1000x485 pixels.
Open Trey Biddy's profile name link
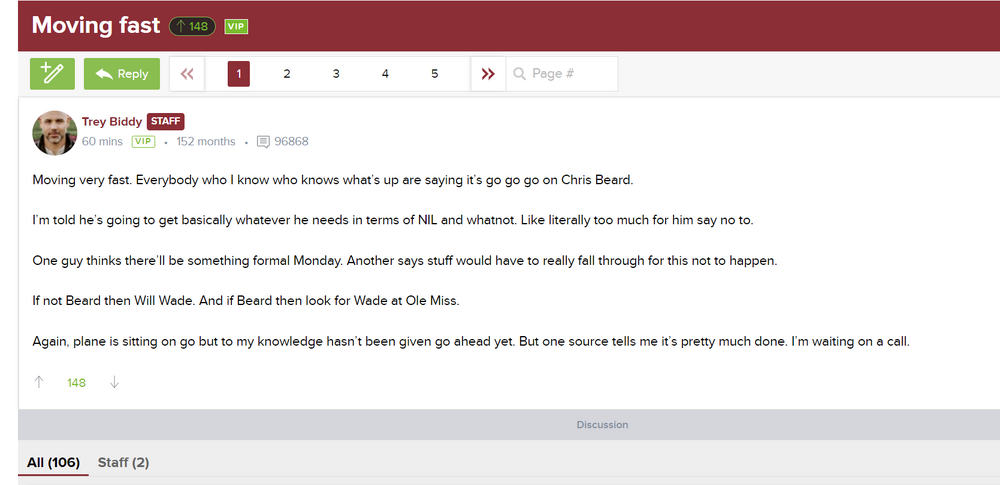coord(112,122)
